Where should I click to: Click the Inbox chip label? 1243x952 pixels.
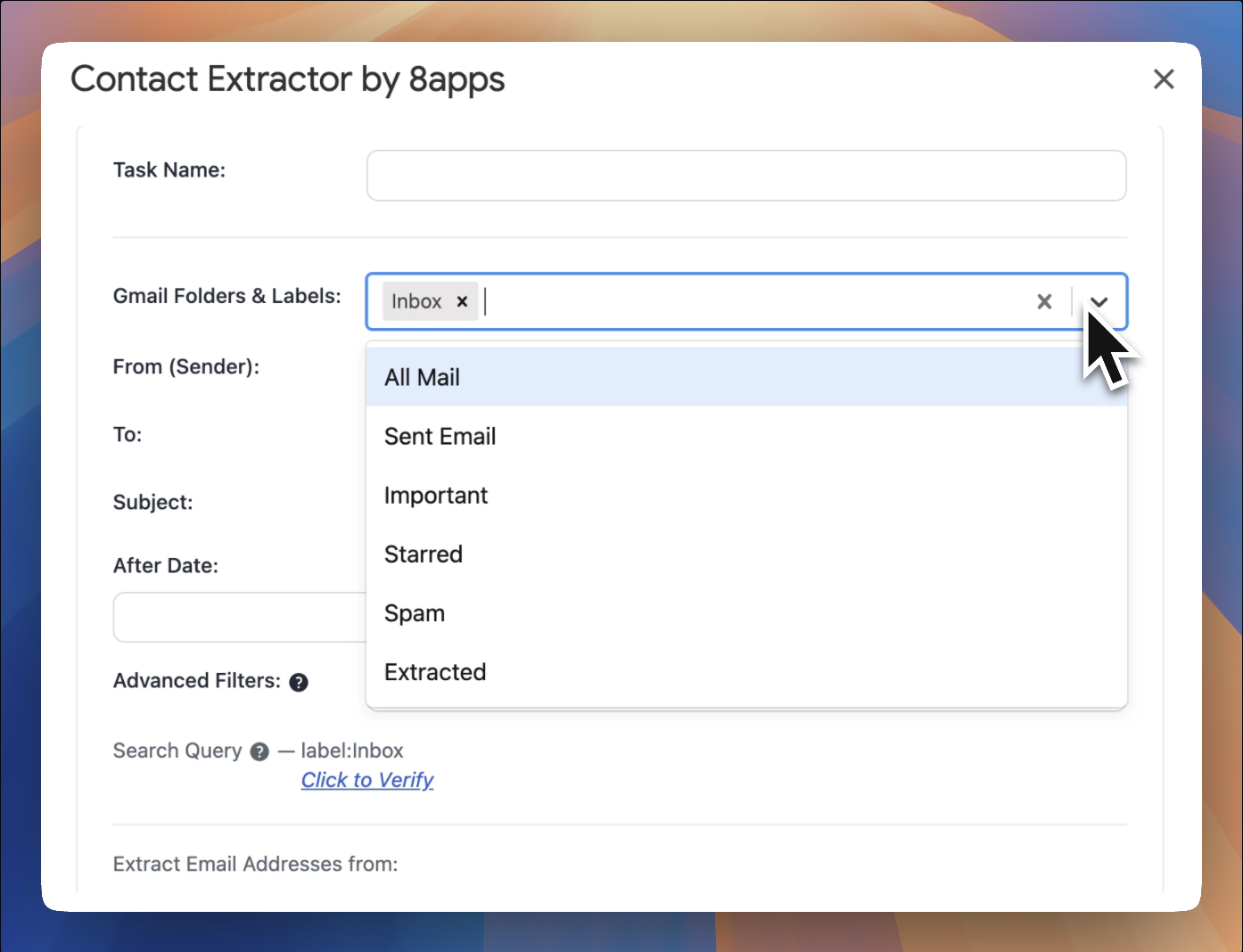click(416, 301)
